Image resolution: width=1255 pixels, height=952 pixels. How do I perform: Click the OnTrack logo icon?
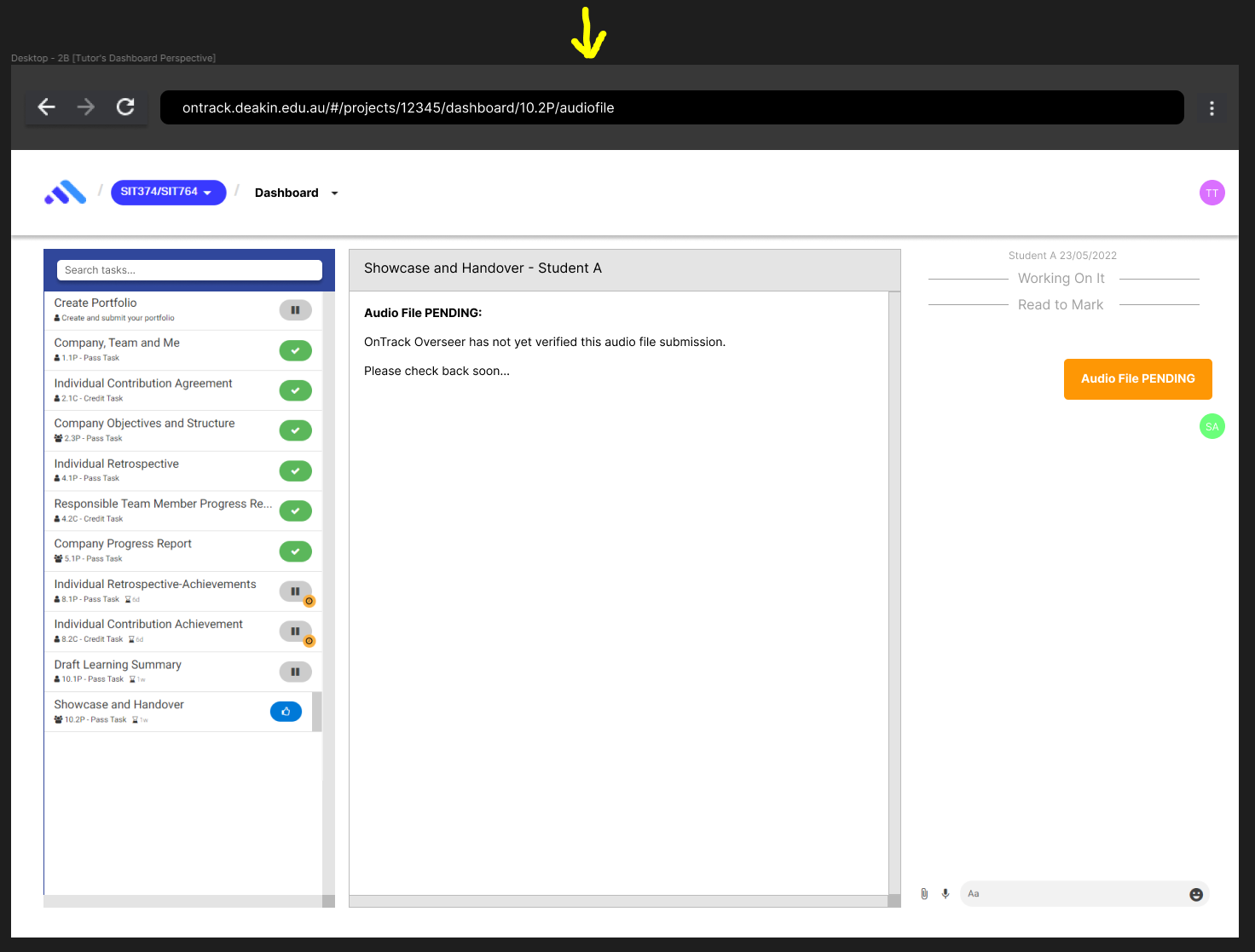[x=66, y=193]
